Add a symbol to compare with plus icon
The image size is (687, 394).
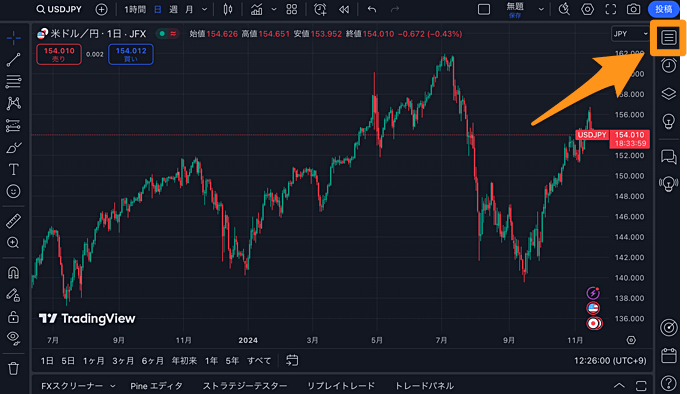101,9
